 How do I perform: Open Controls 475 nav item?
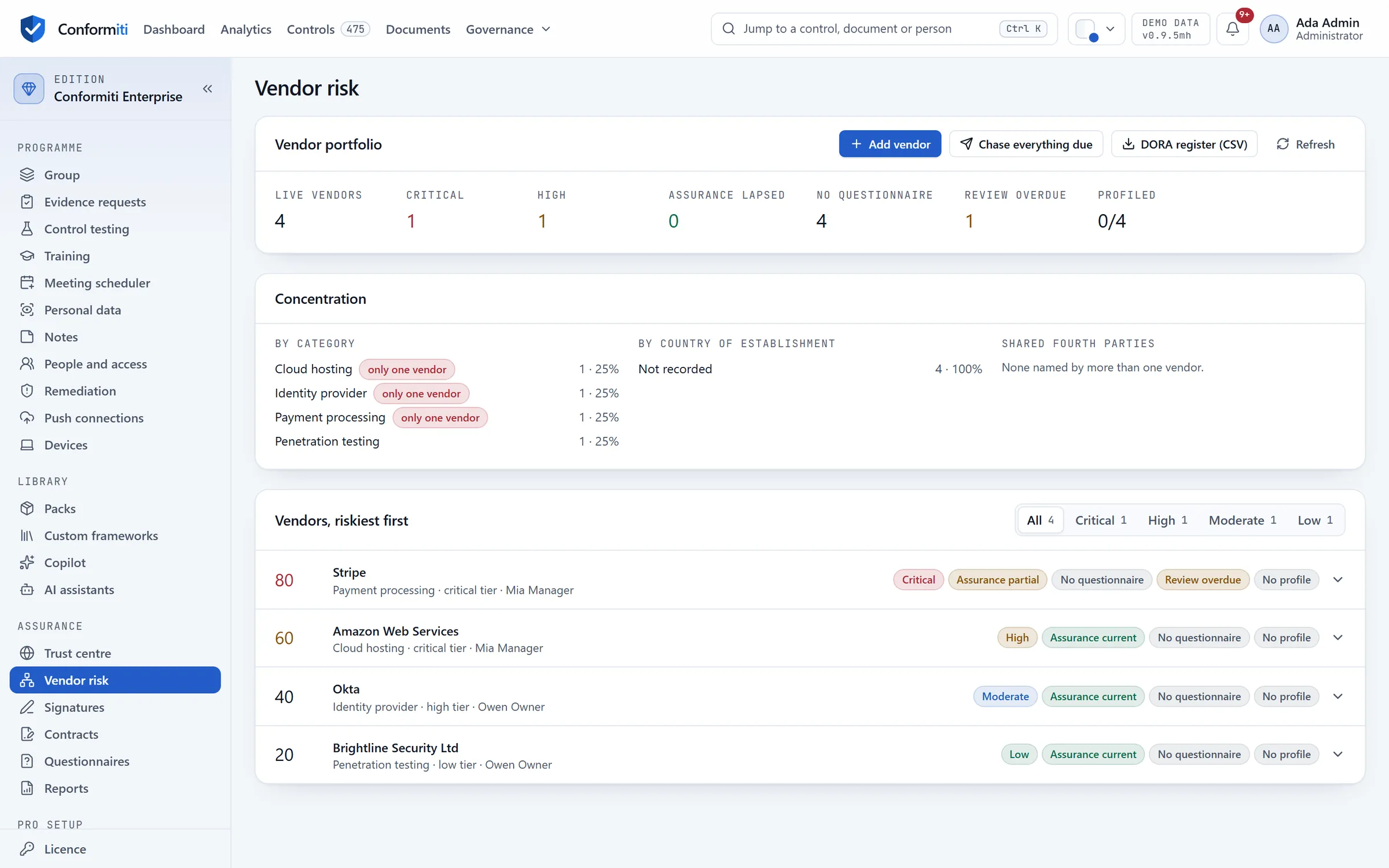328,29
